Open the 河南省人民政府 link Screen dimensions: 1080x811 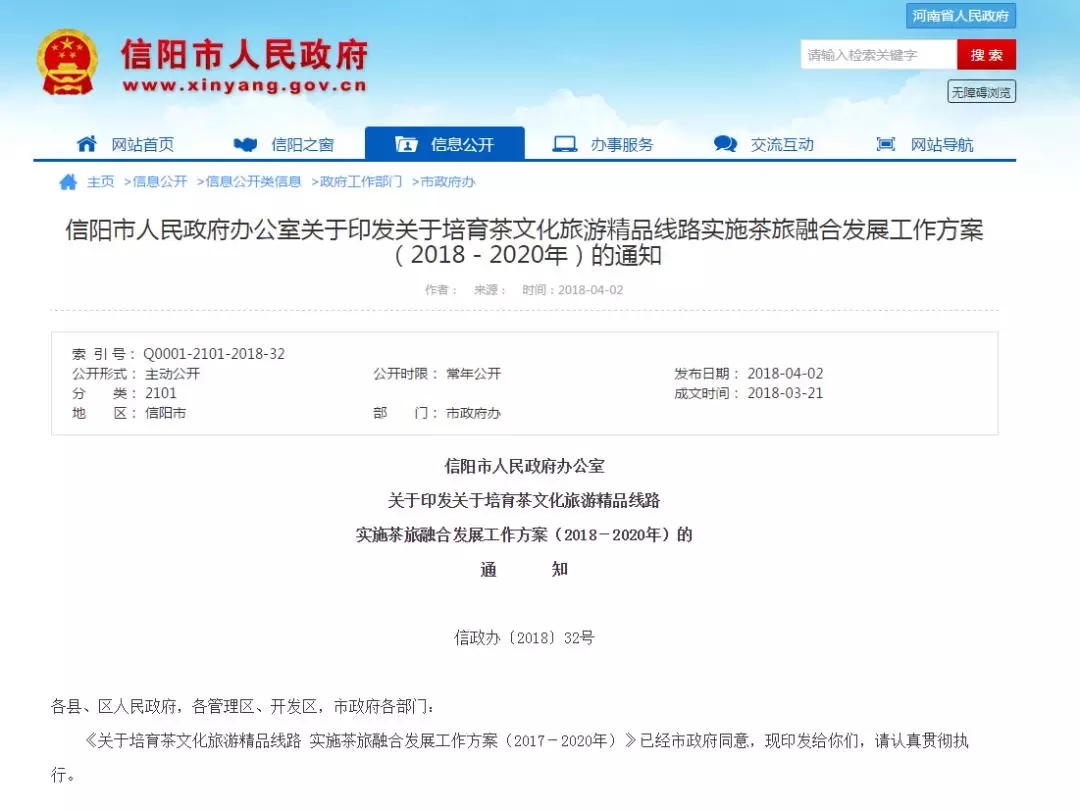click(961, 16)
